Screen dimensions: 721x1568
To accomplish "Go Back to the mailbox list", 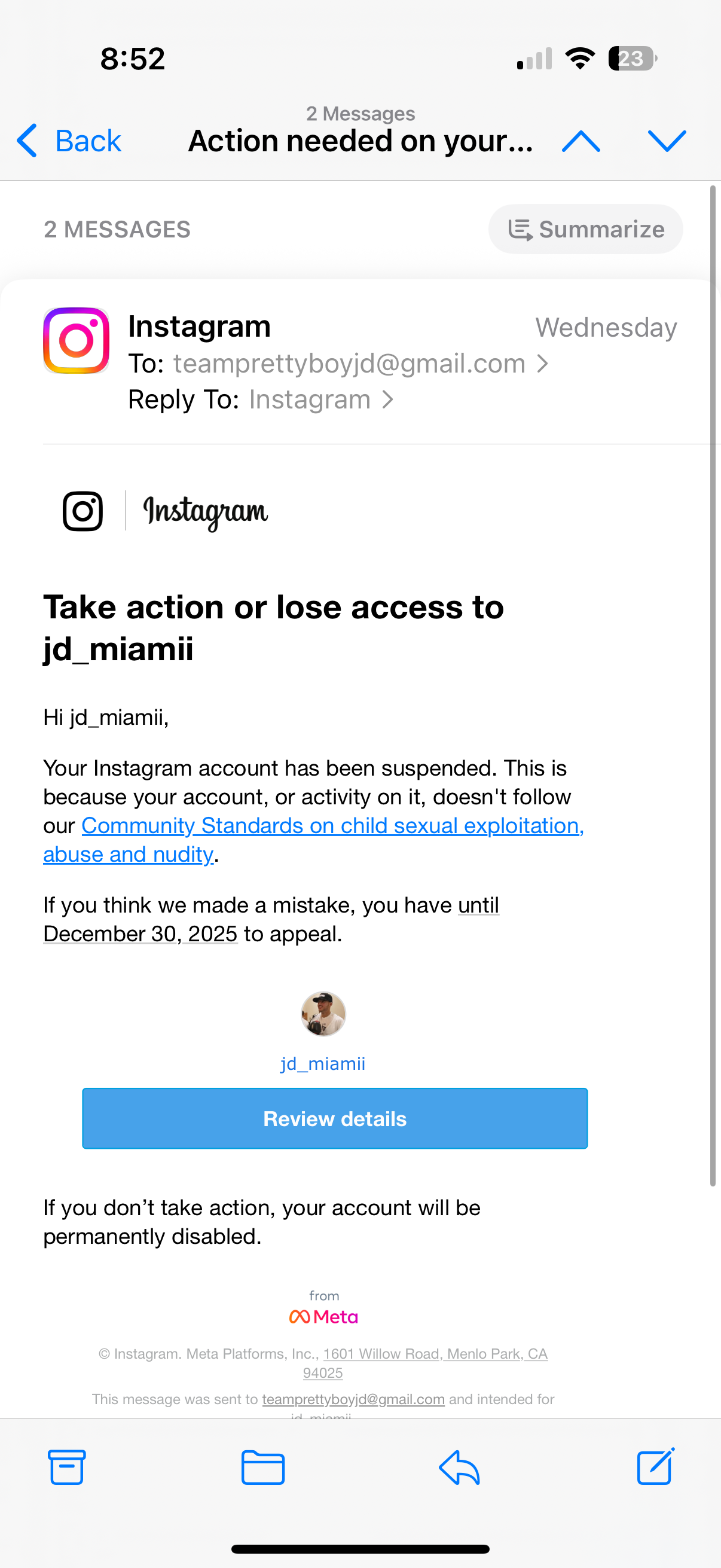I will click(x=69, y=141).
